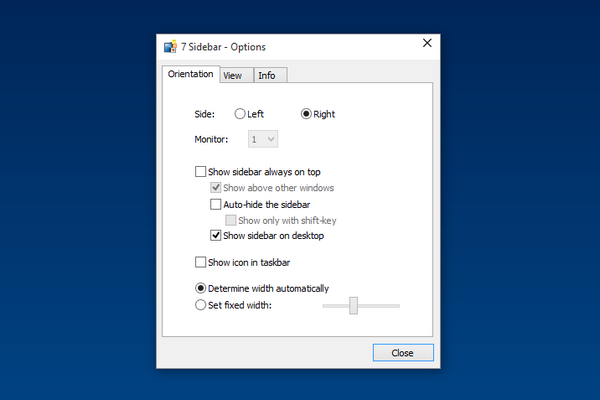Select the Set fixed width option
The width and height of the screenshot is (600, 400).
[x=201, y=305]
